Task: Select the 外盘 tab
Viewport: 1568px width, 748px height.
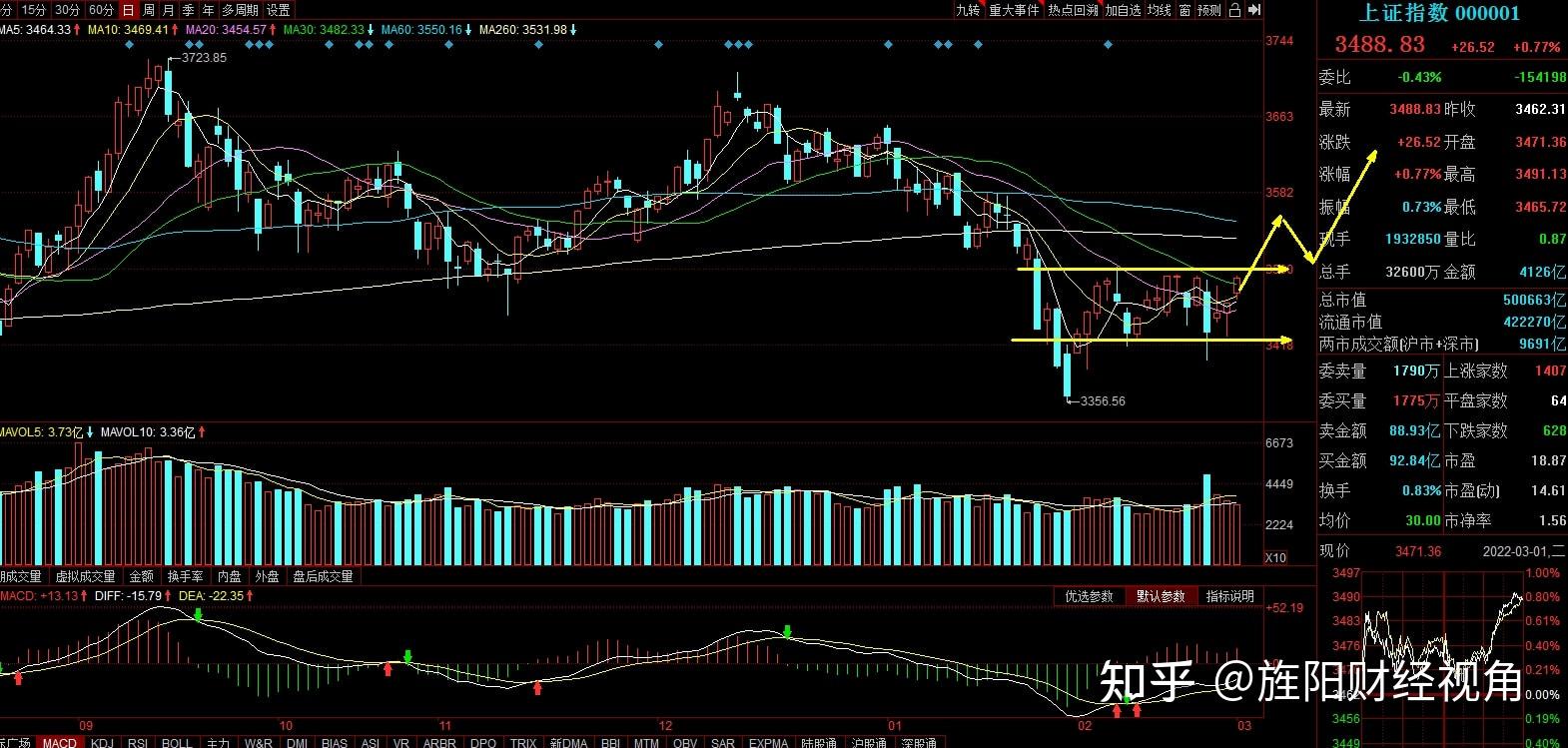Action: coord(267,576)
